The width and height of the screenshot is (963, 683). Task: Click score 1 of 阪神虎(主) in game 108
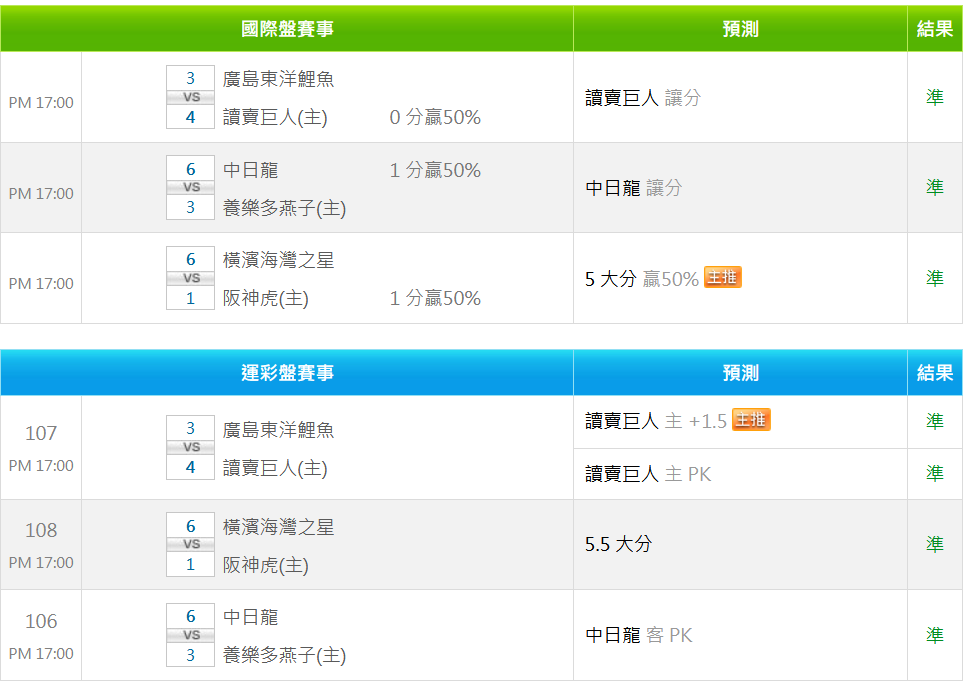pyautogui.click(x=190, y=564)
